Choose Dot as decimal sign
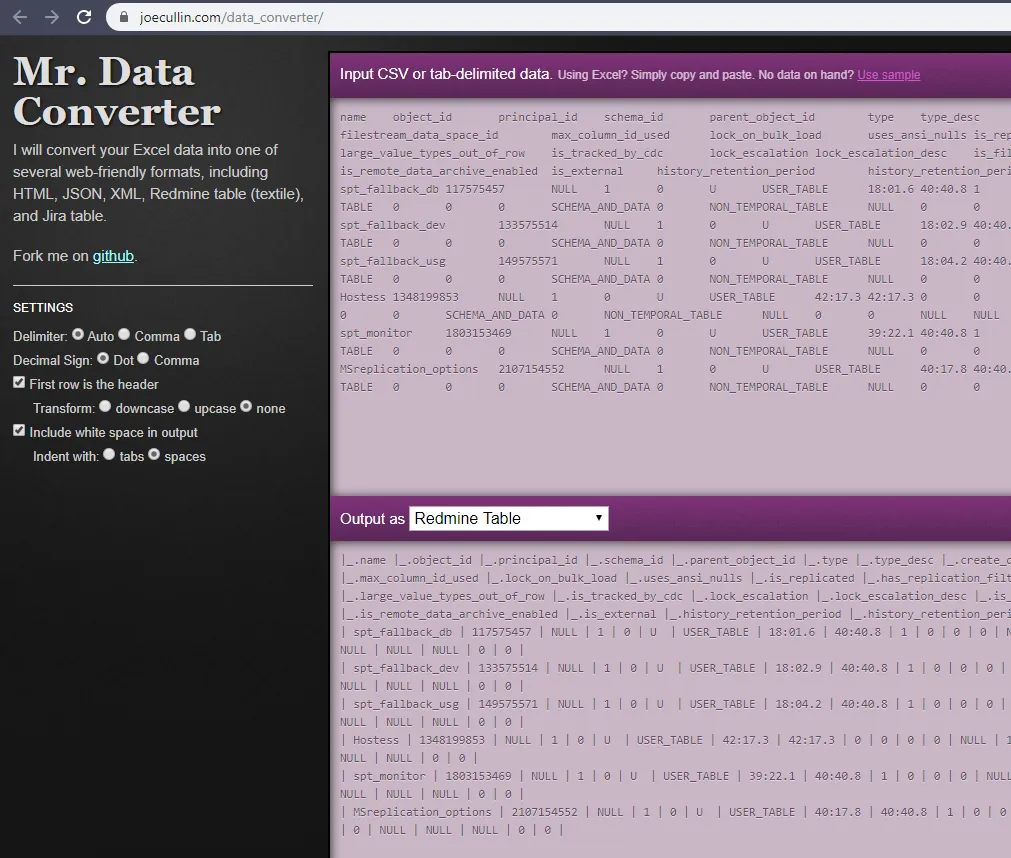This screenshot has width=1011, height=858. pos(103,359)
